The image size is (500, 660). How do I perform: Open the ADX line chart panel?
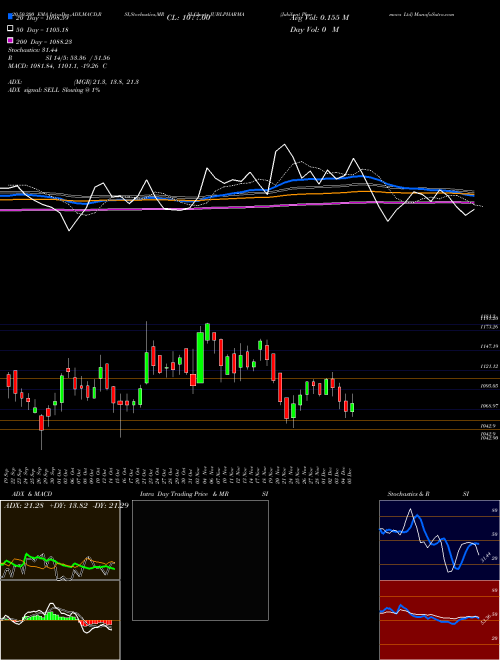[60, 540]
